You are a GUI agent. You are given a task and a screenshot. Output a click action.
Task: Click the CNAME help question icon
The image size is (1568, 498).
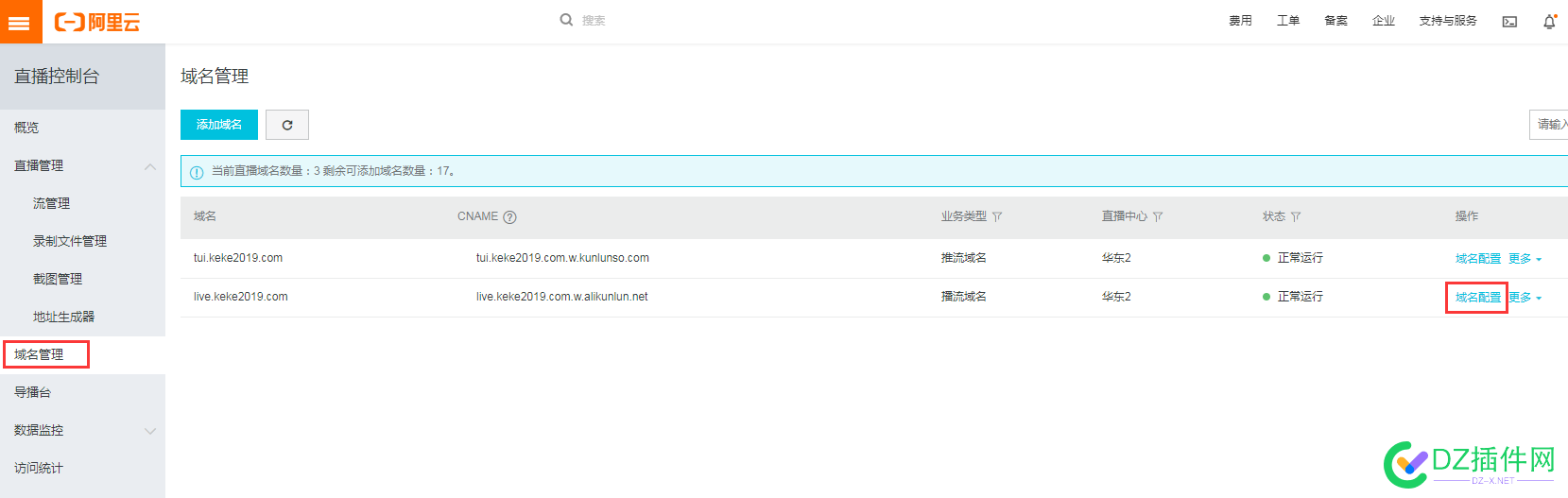coord(510,217)
